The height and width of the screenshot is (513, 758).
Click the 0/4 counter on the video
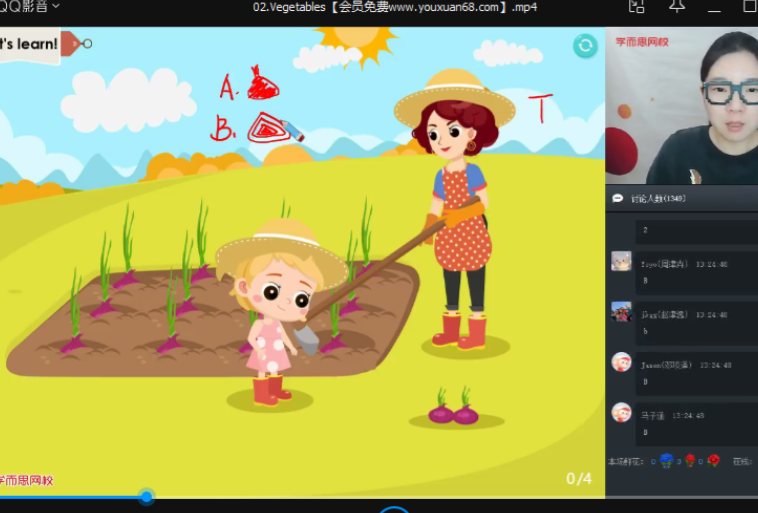[x=579, y=478]
